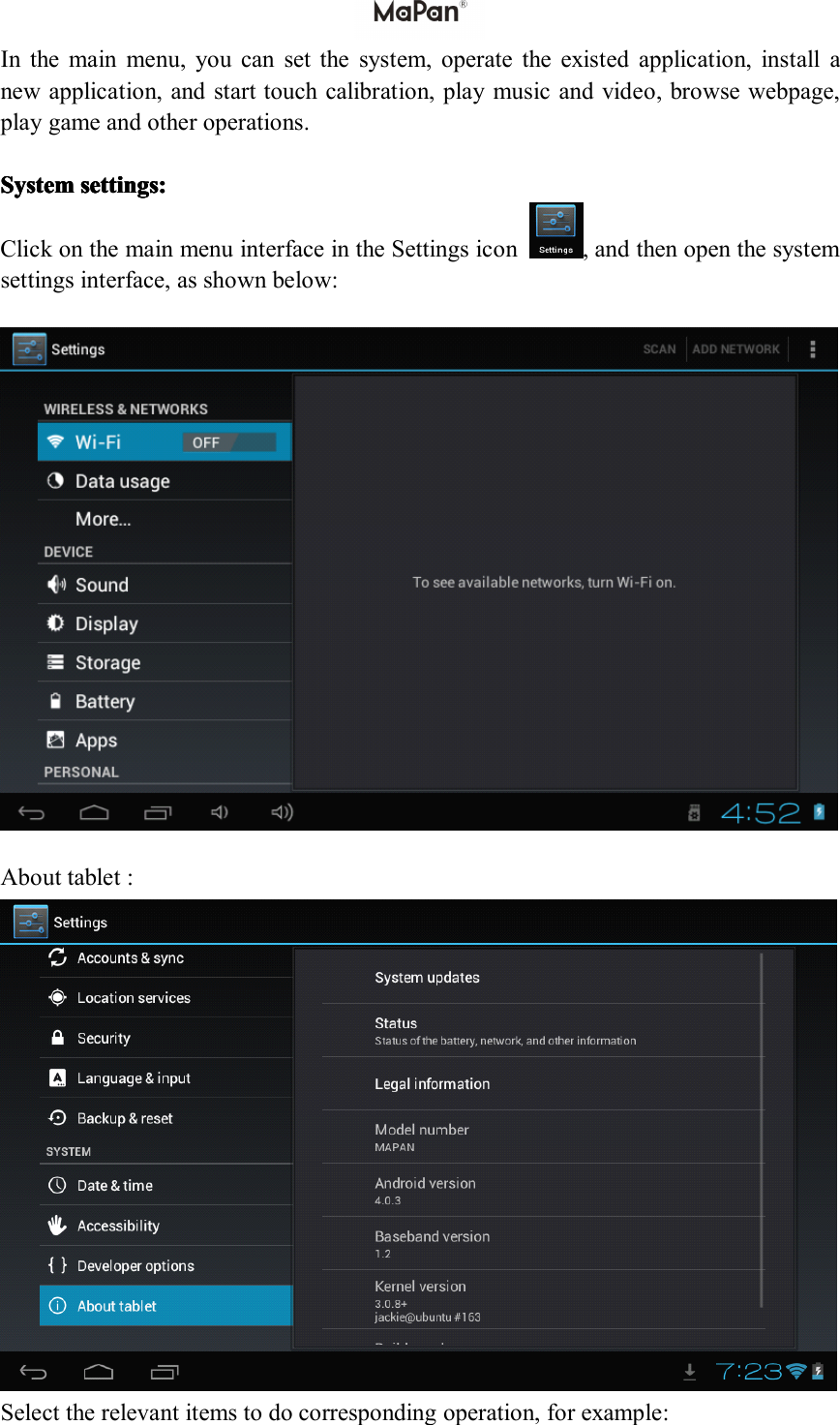840x1425 pixels.
Task: Open the Apps settings icon
Action: (55, 740)
